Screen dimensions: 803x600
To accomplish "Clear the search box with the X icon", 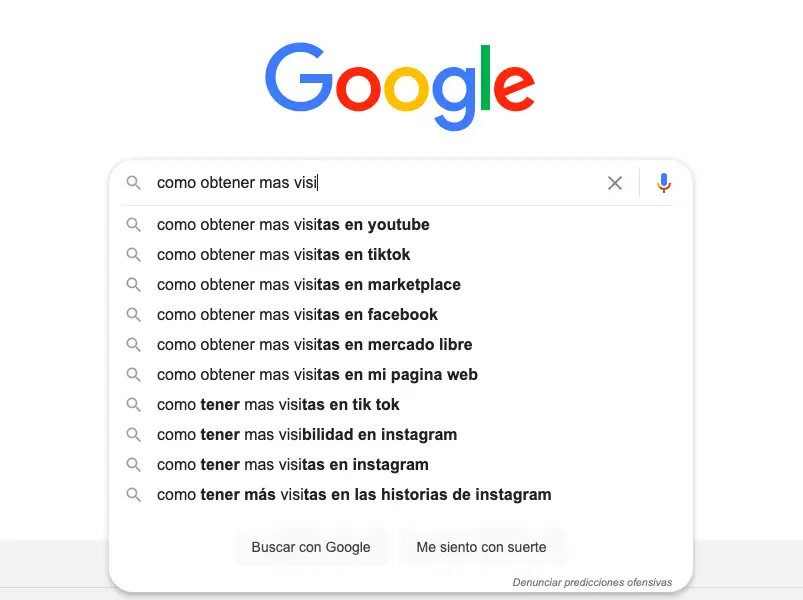I will point(615,183).
